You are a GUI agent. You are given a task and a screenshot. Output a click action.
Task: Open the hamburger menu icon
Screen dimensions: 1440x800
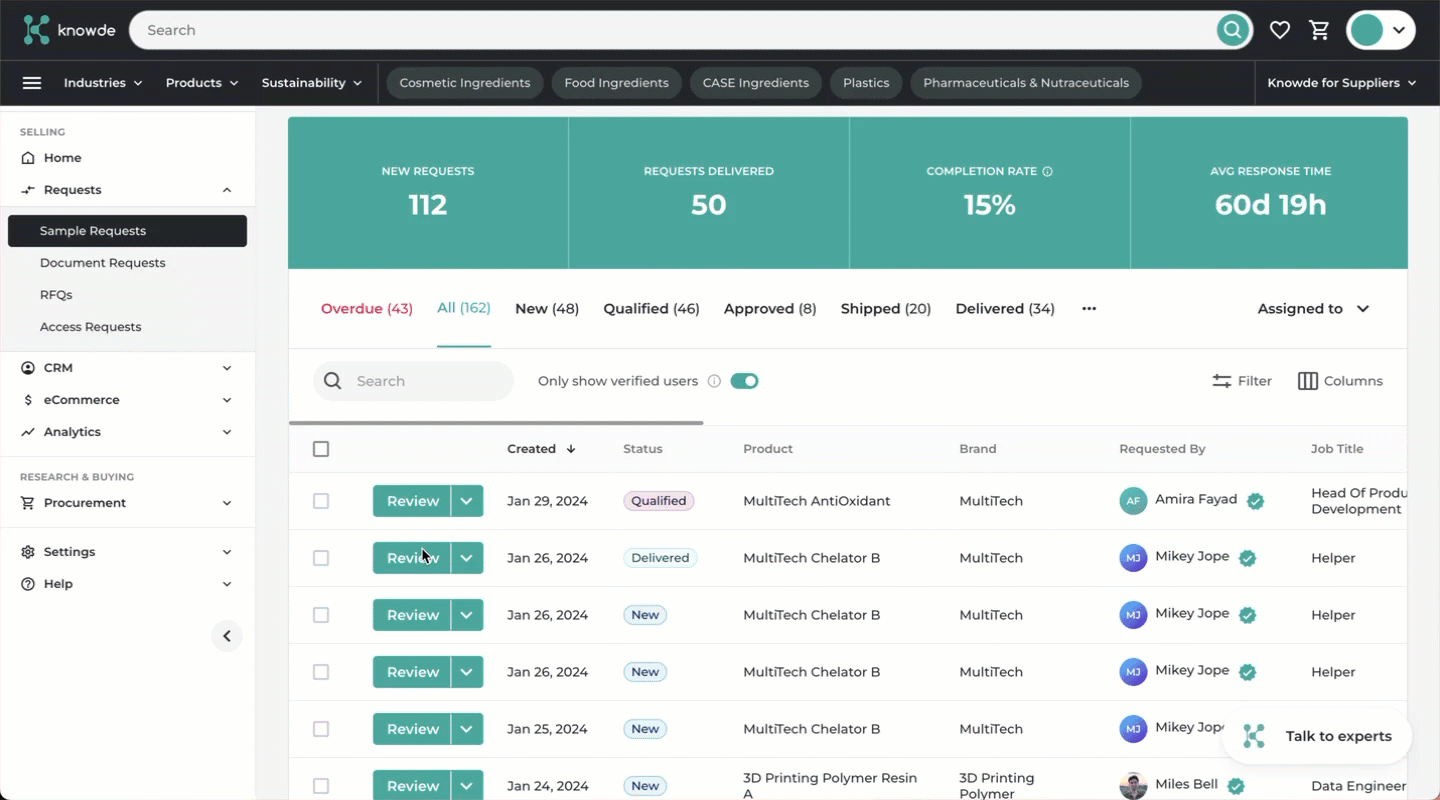pos(32,83)
